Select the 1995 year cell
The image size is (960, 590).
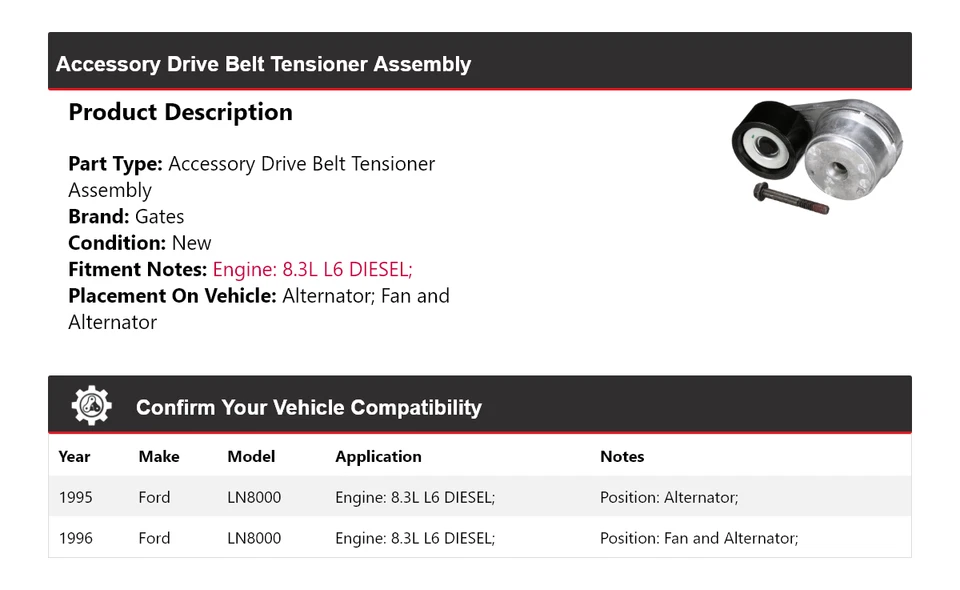[75, 497]
